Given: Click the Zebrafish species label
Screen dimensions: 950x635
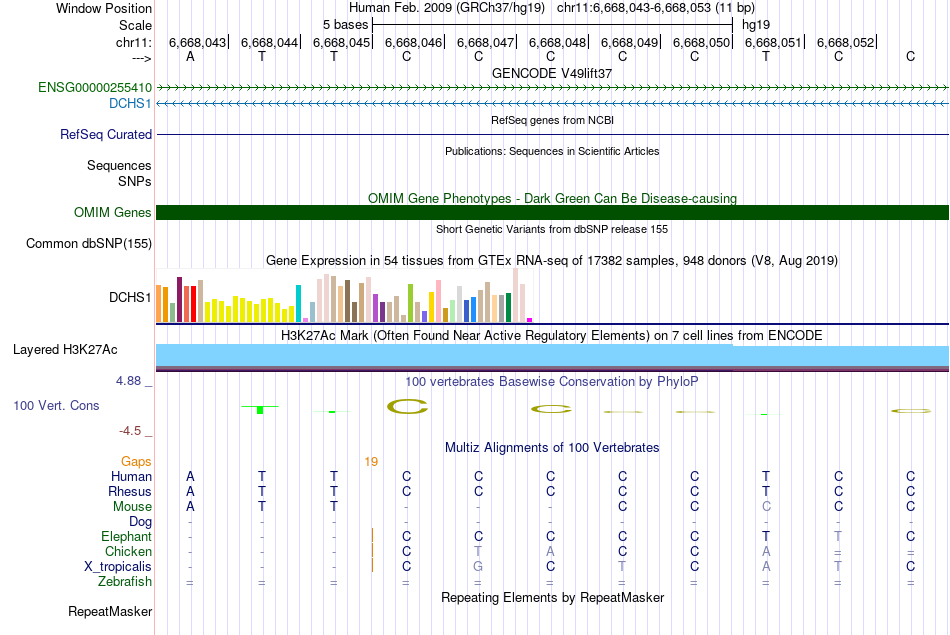Looking at the screenshot, I should [125, 582].
